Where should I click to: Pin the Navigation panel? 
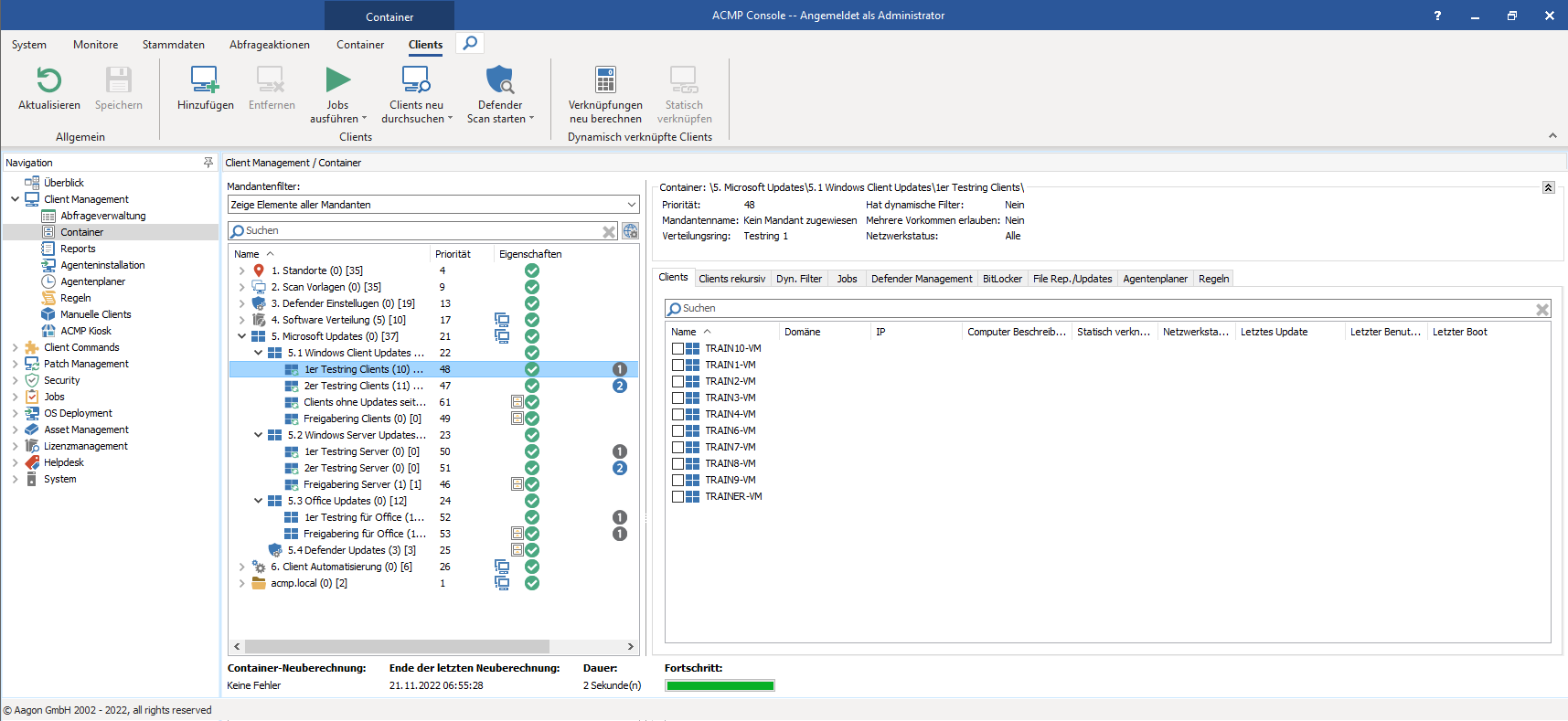click(208, 163)
